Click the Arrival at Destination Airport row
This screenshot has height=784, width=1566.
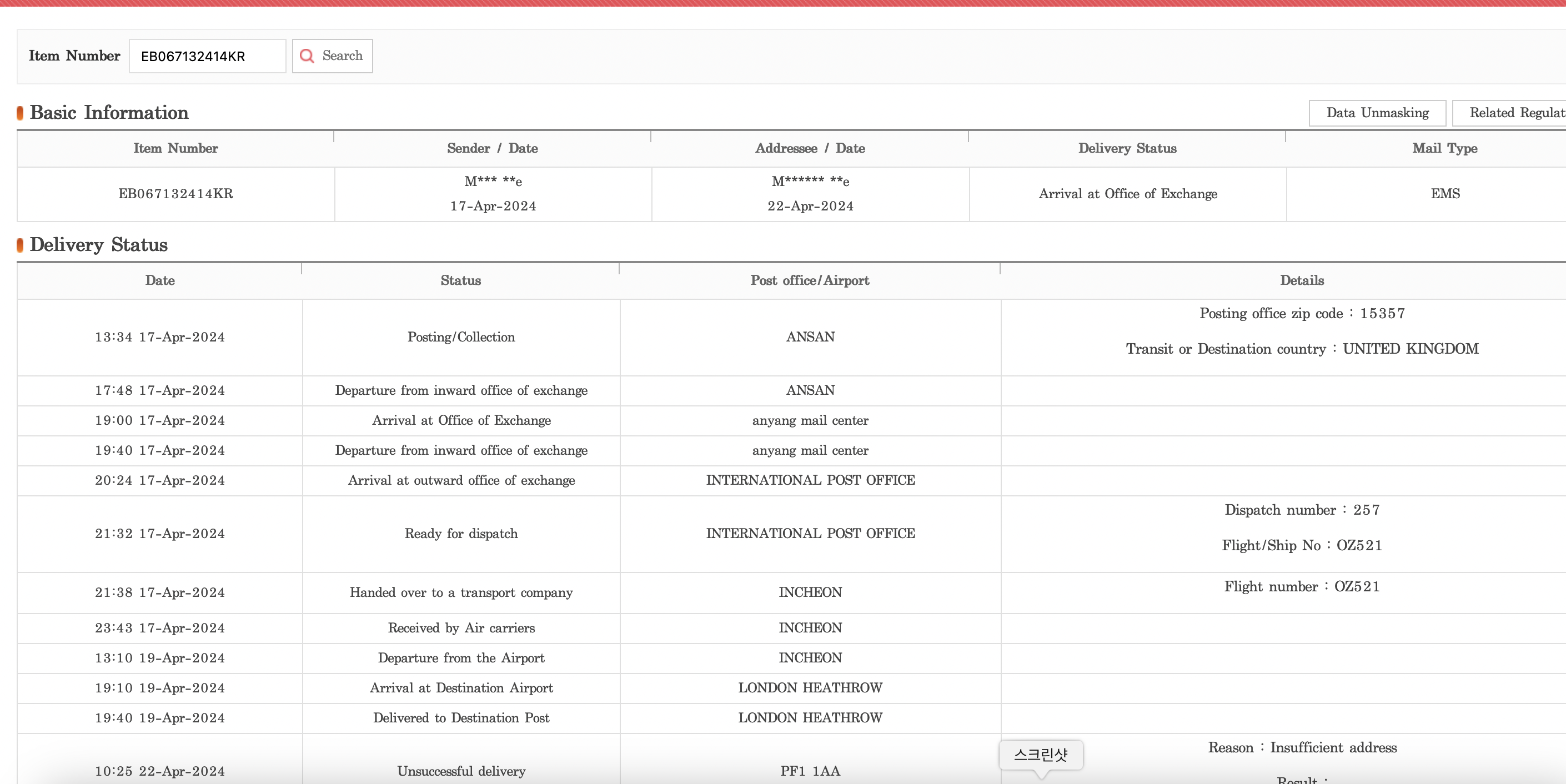click(461, 688)
